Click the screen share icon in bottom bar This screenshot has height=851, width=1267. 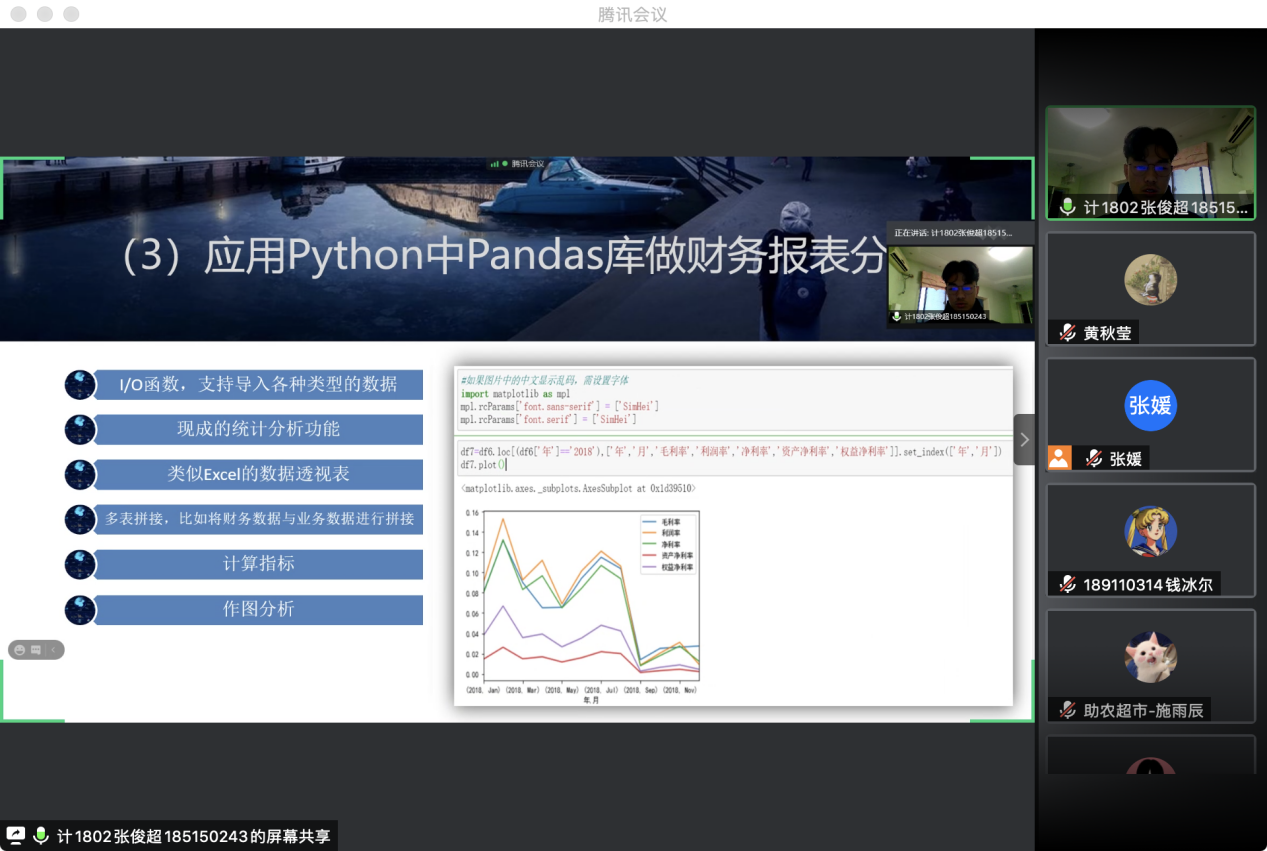(x=16, y=835)
